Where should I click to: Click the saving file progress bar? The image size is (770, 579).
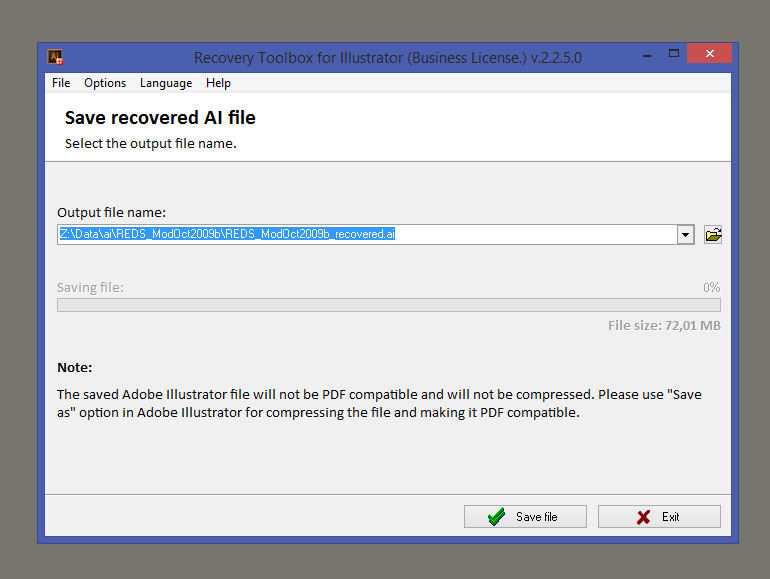coord(389,305)
